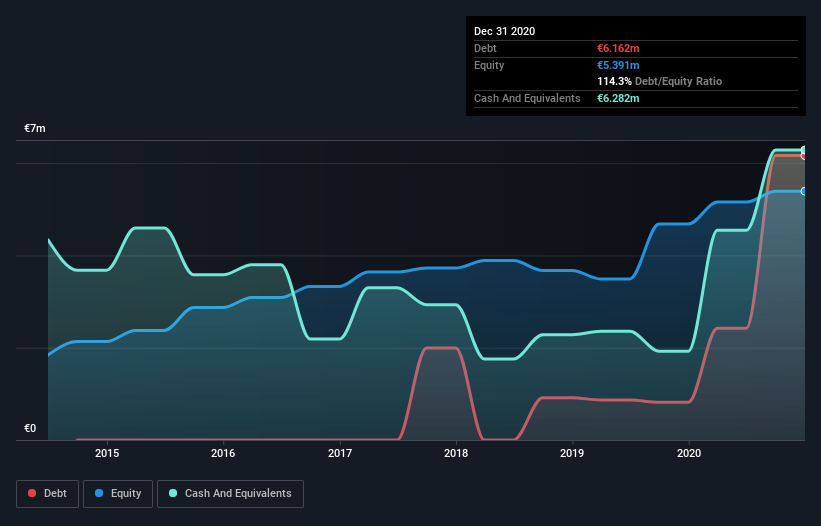821x526 pixels.
Task: Click Cash And Equivalents label in tooltip
Action: (527, 98)
